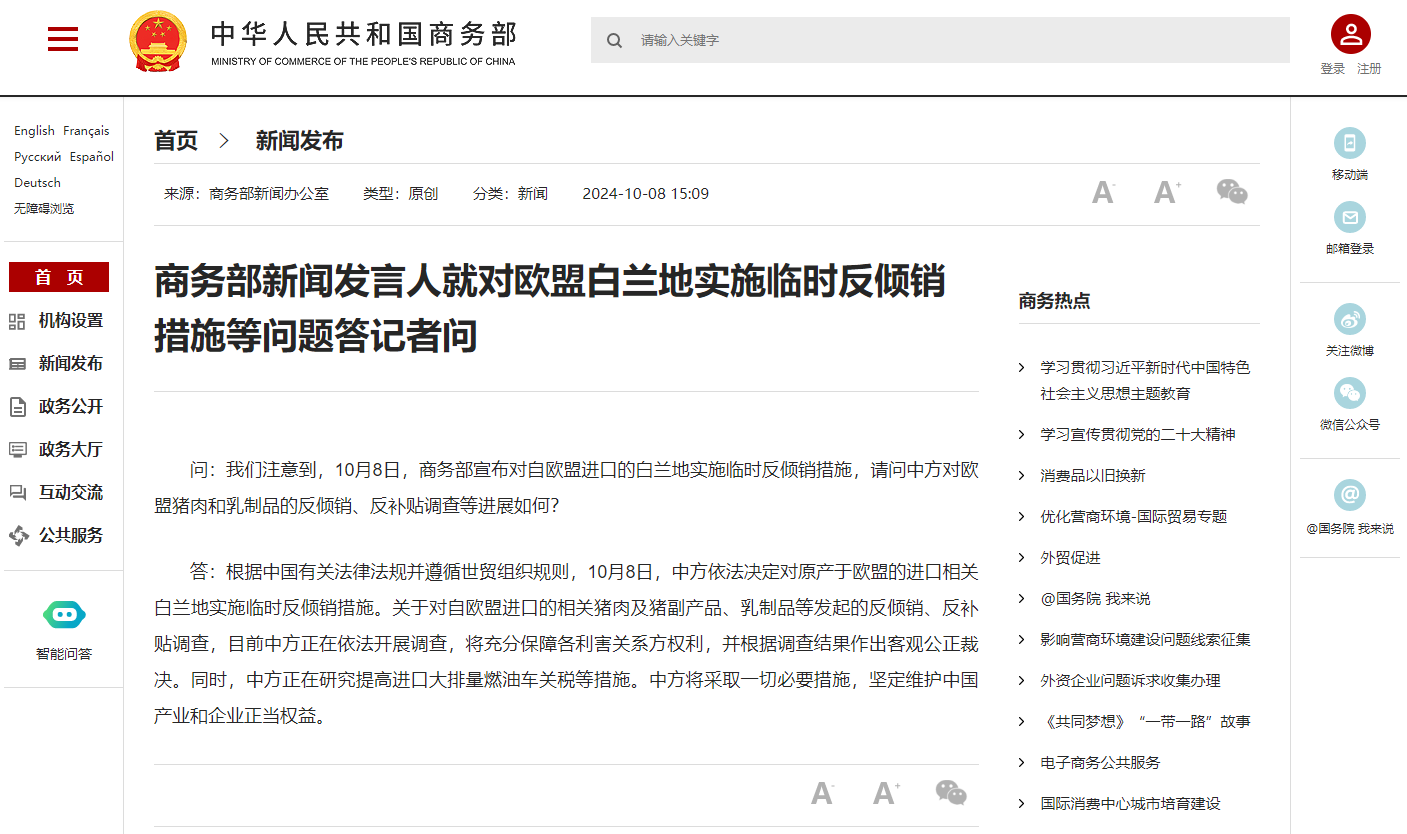
Task: Click the date 2024-10-08 15:09
Action: pyautogui.click(x=646, y=194)
